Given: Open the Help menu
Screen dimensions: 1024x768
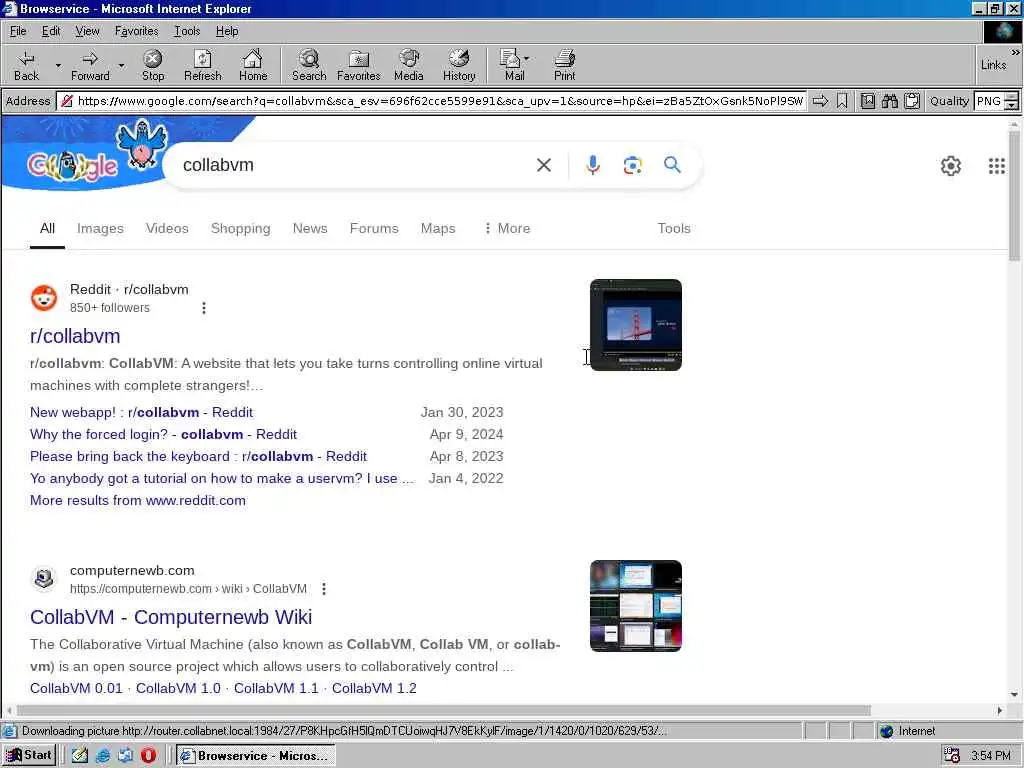Looking at the screenshot, I should pos(227,31).
